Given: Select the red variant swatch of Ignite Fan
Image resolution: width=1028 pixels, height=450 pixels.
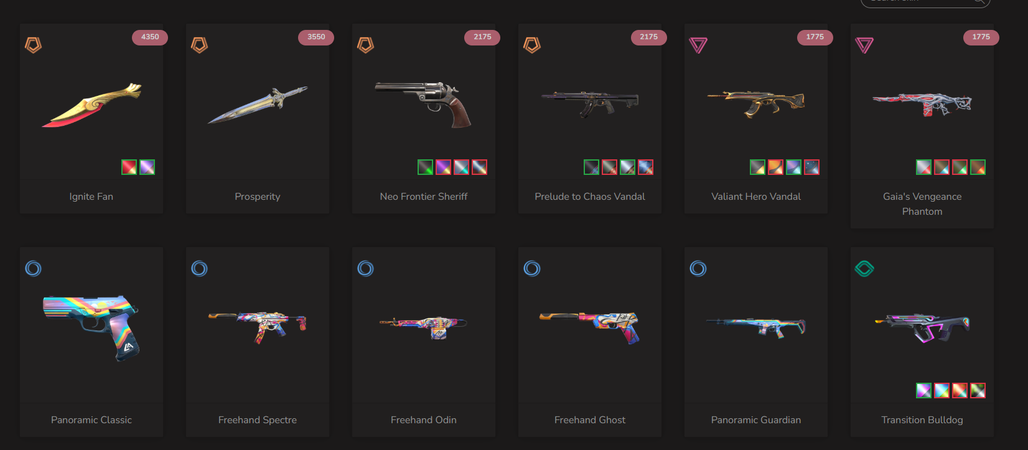Looking at the screenshot, I should [x=129, y=167].
